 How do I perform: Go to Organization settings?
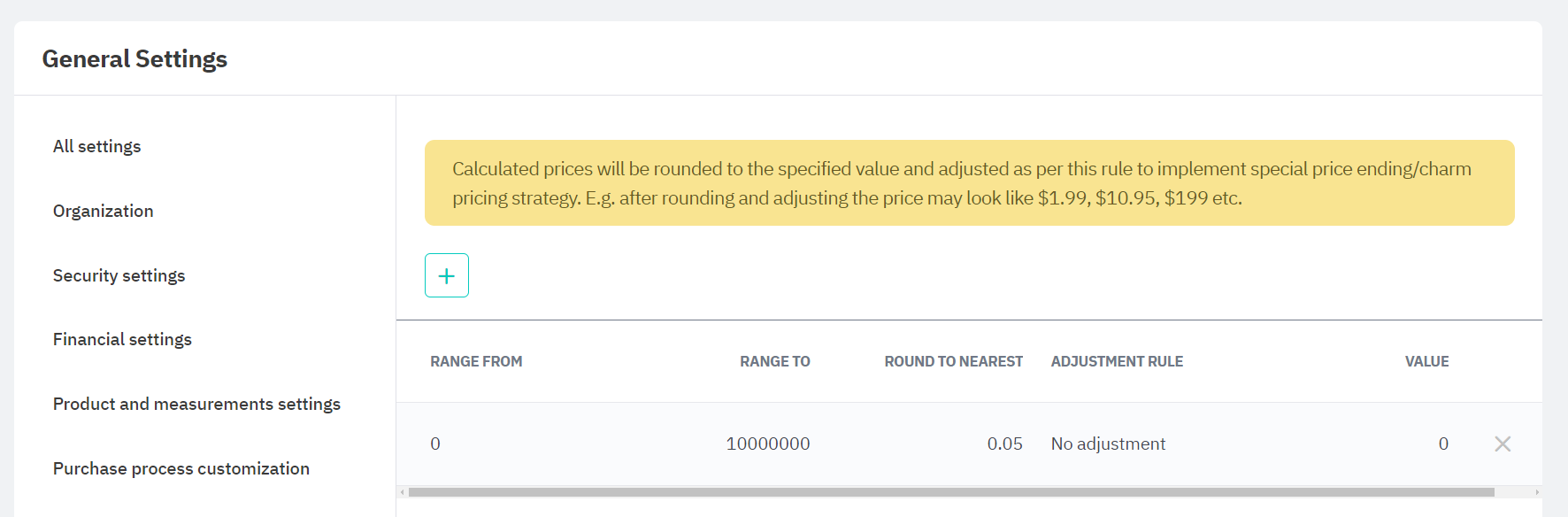pyautogui.click(x=104, y=211)
